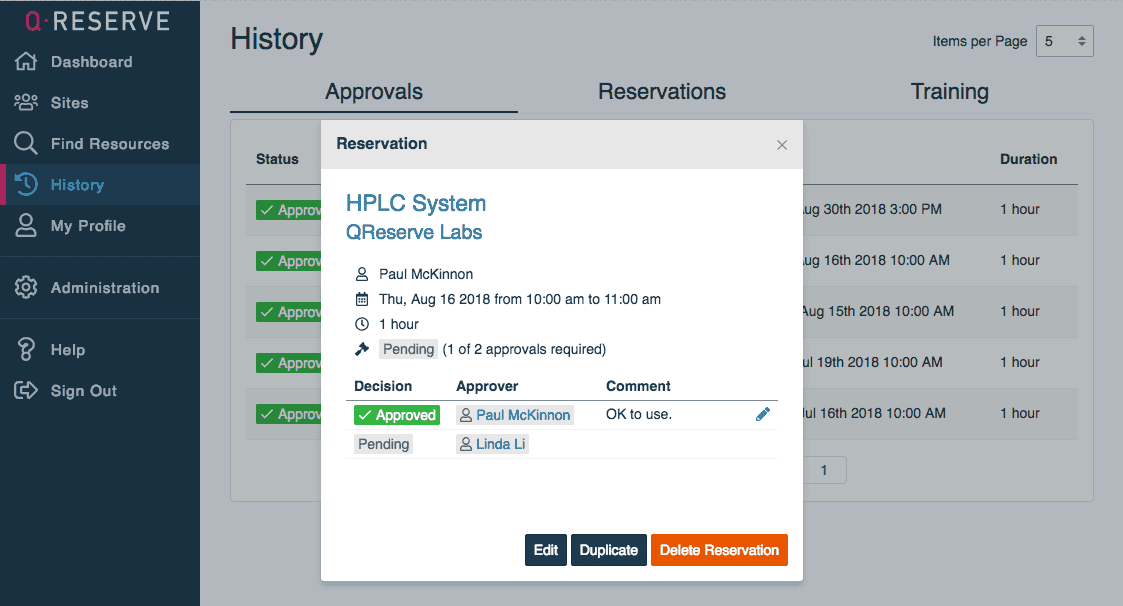Screen dimensions: 1123x606
Task: Click the Duplicate button
Action: (x=608, y=550)
